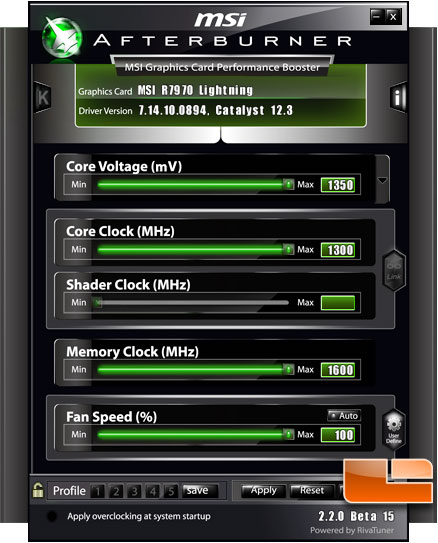The width and height of the screenshot is (438, 543).
Task: Close the Afterburner window
Action: (x=393, y=17)
